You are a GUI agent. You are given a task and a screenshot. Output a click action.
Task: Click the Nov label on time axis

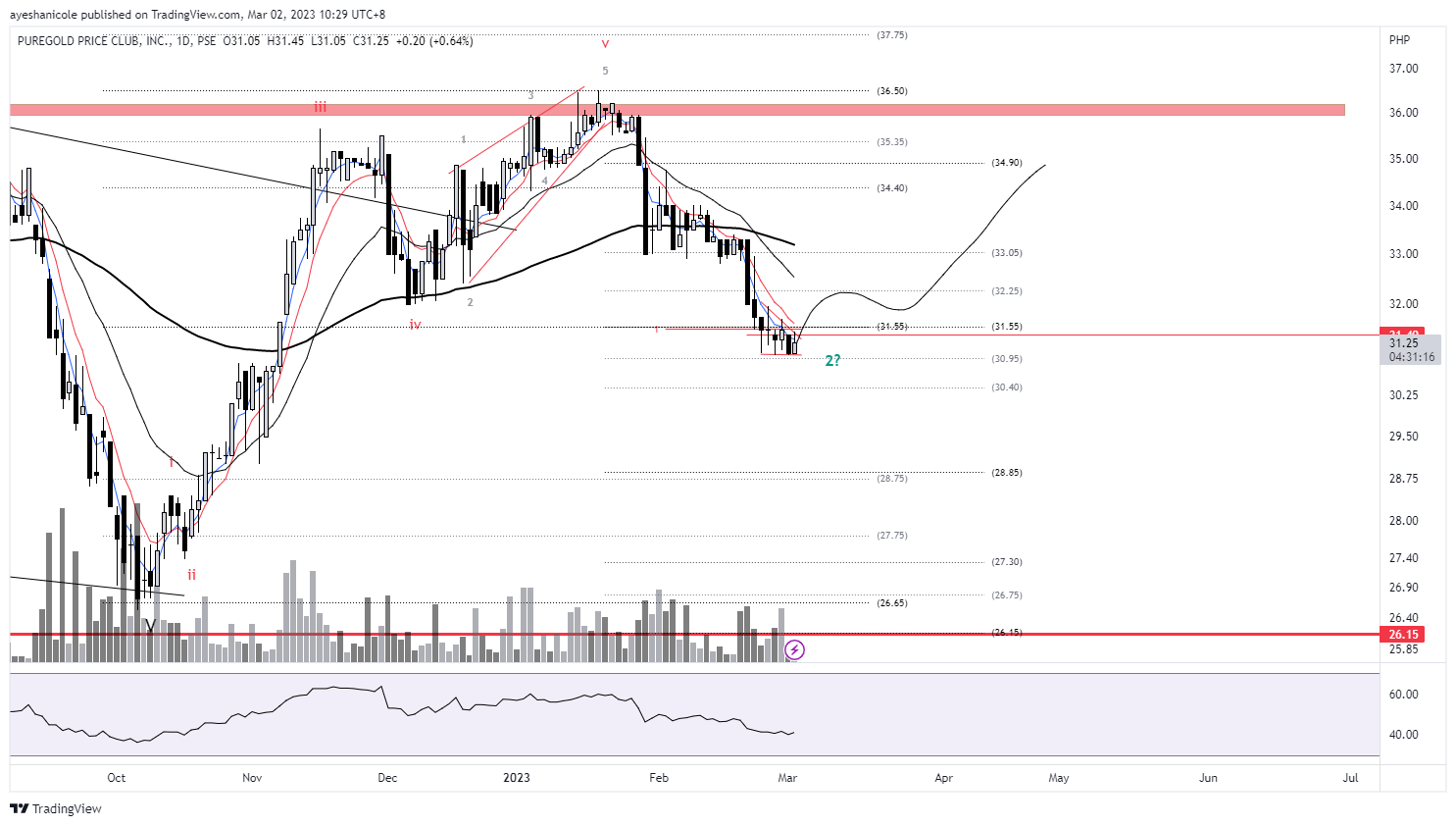click(x=252, y=778)
